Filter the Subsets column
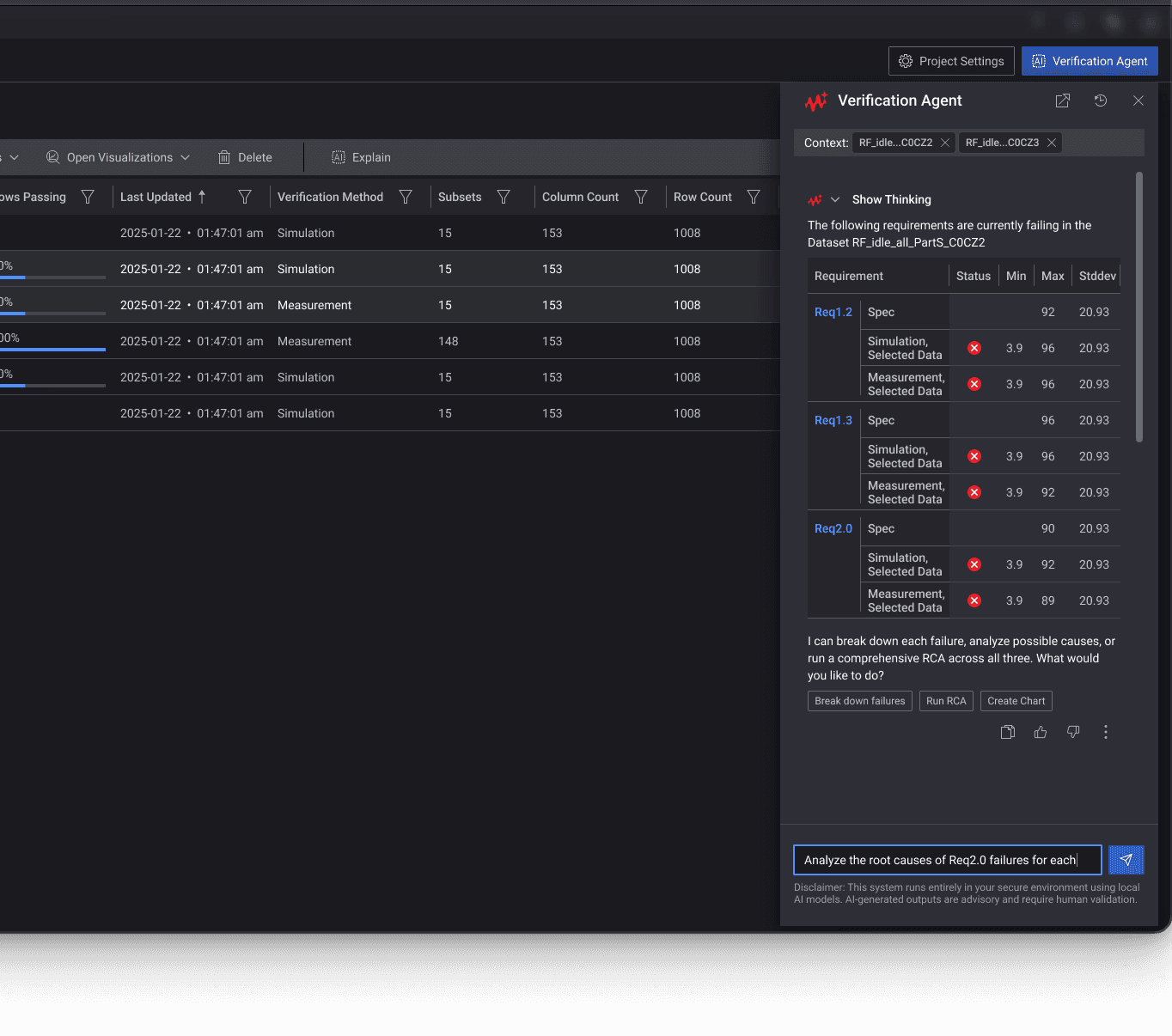 tap(504, 197)
